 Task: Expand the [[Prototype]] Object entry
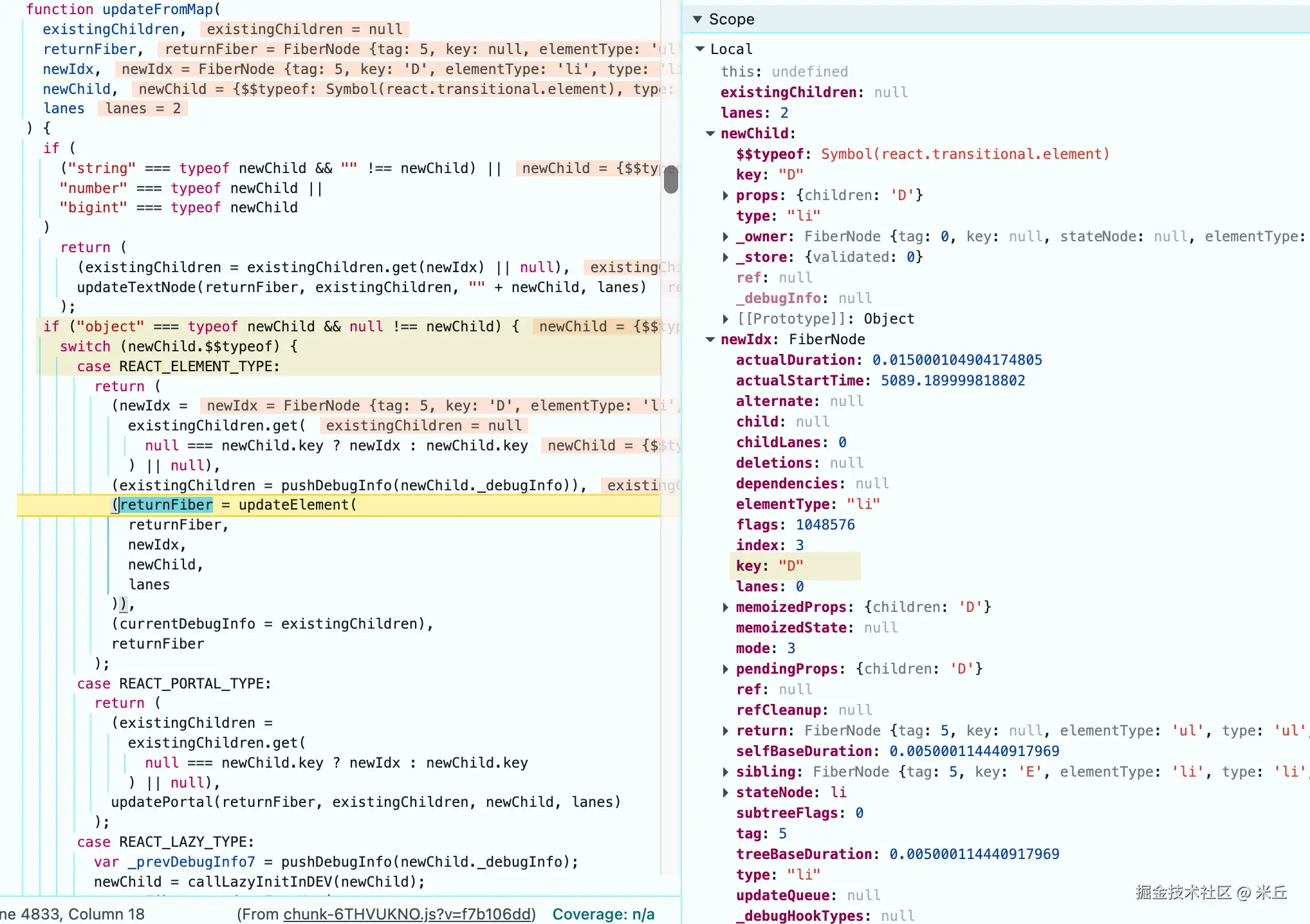tap(726, 319)
